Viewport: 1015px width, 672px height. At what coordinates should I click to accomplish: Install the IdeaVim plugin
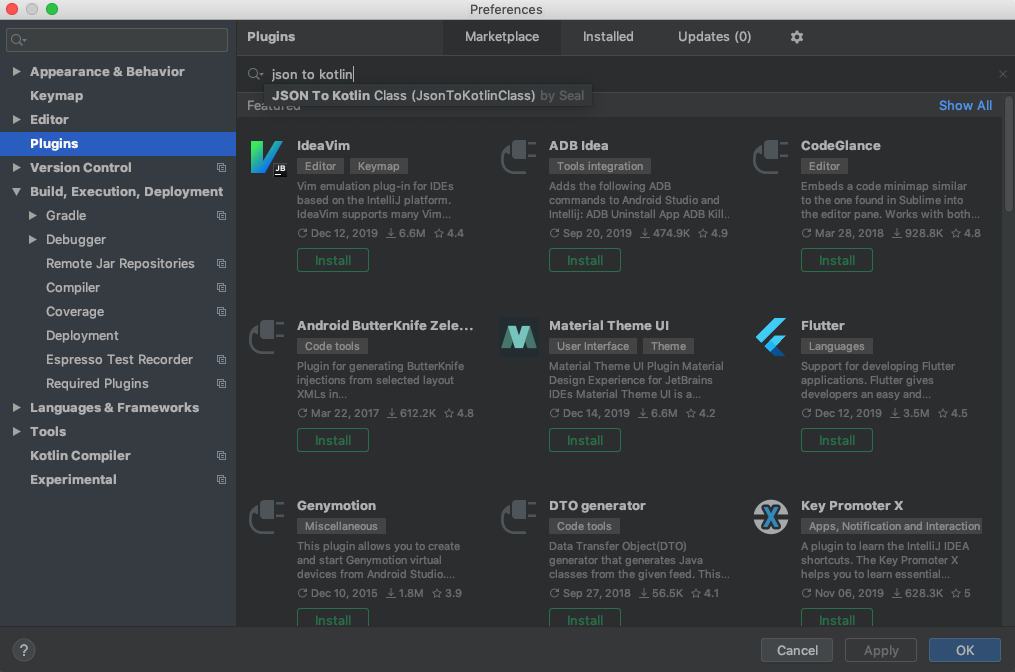[333, 260]
